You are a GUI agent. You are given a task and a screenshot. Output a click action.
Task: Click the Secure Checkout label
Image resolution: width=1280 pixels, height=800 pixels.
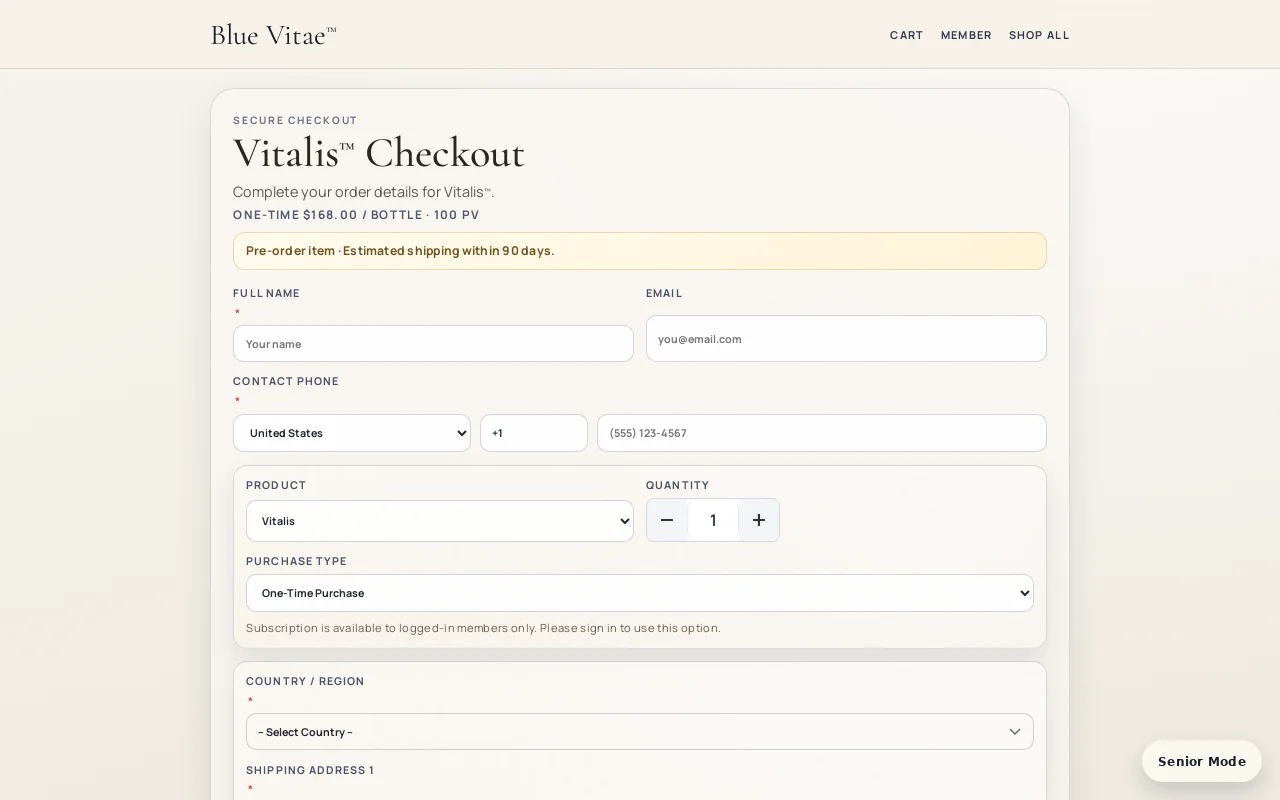pyautogui.click(x=295, y=120)
